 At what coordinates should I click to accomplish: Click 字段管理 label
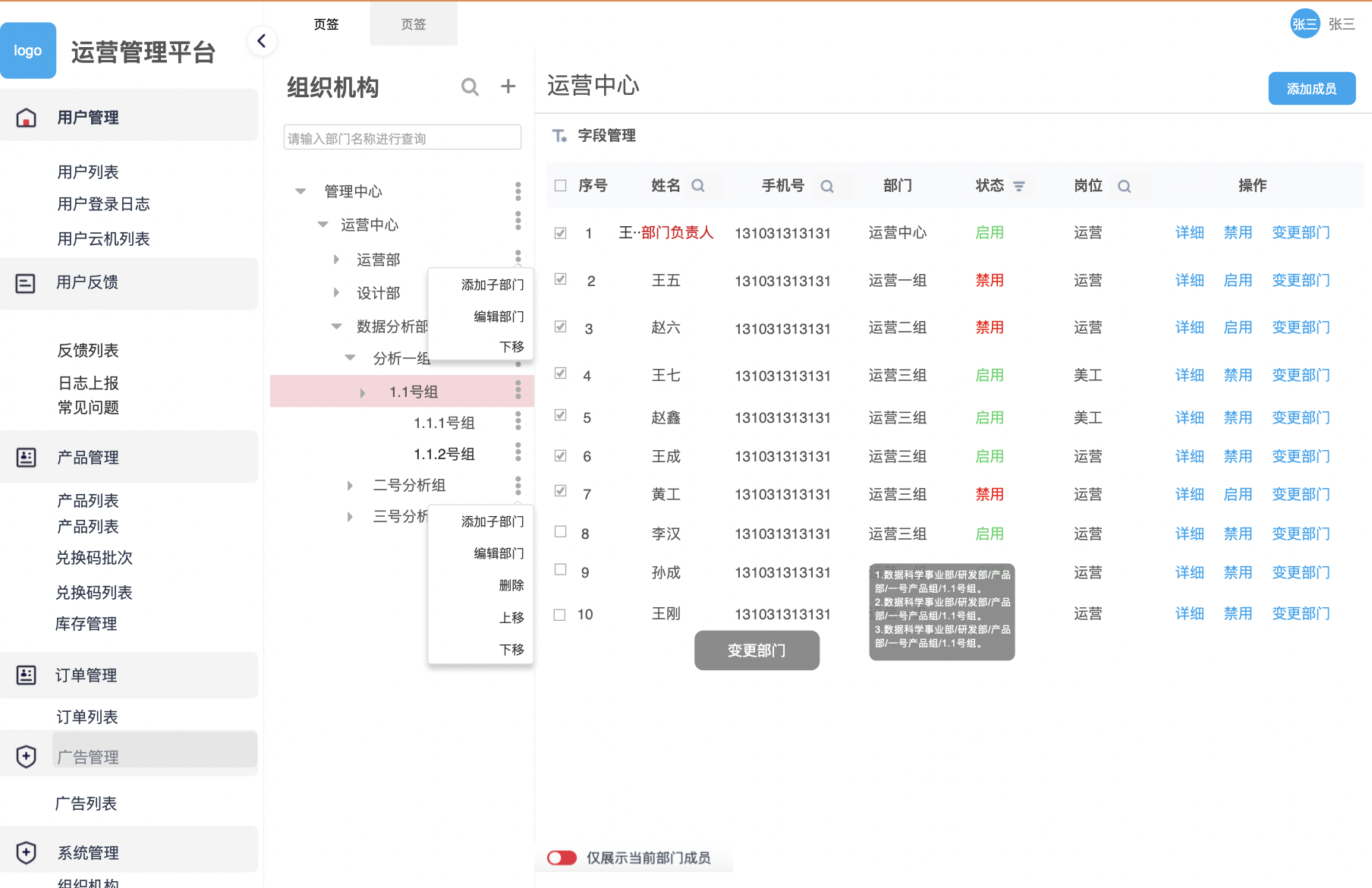tap(607, 136)
